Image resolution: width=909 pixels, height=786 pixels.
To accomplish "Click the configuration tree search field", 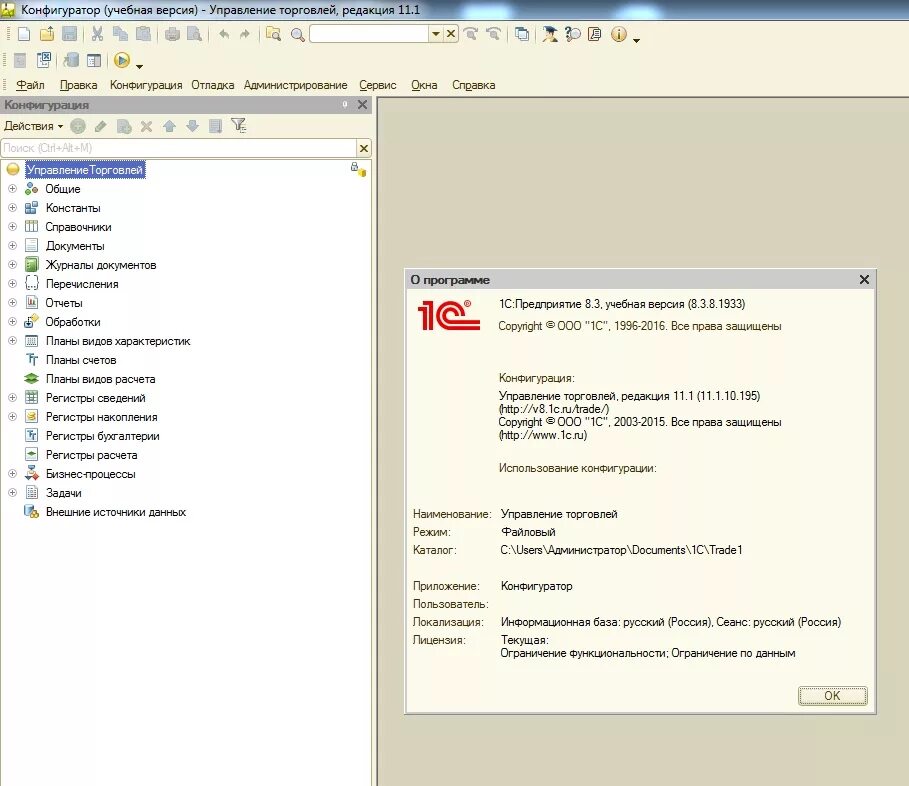I will (x=179, y=148).
